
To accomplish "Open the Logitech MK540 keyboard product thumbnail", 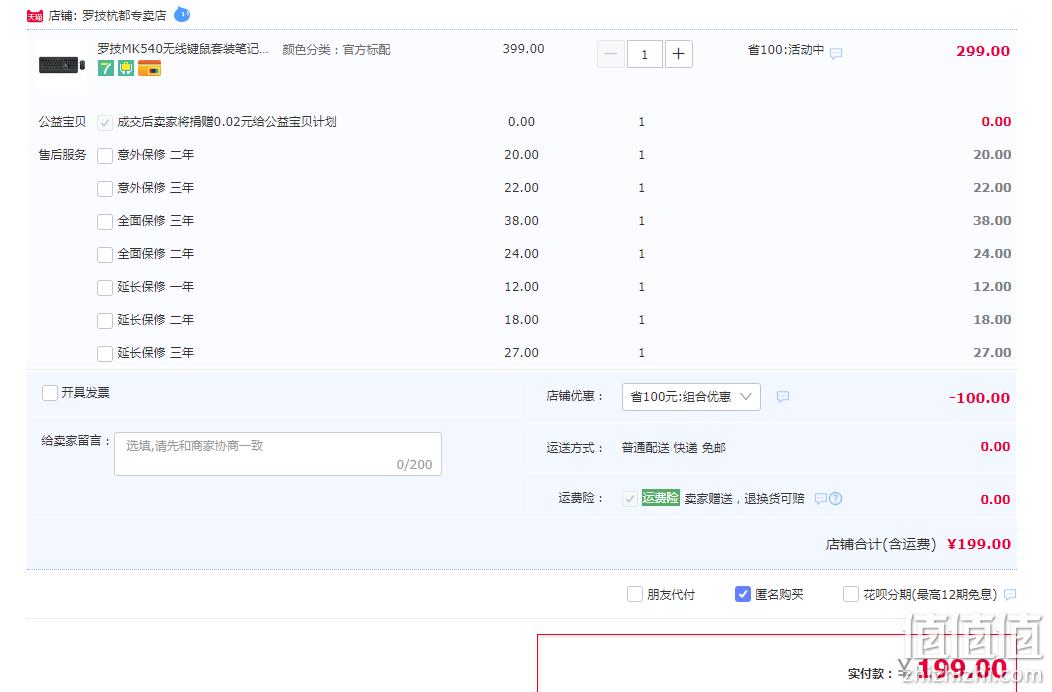I will point(62,64).
